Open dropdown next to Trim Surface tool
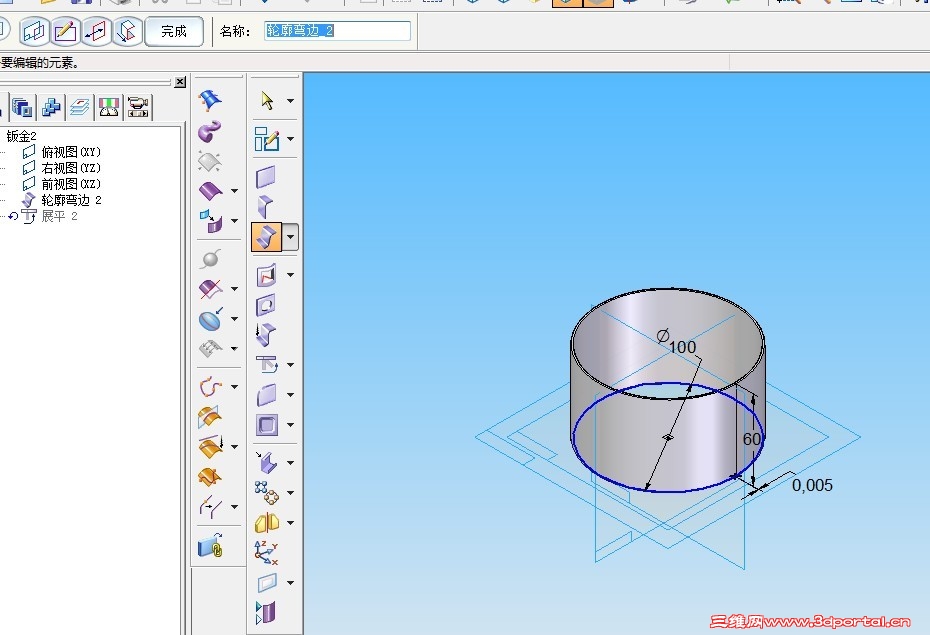Image resolution: width=930 pixels, height=635 pixels. pyautogui.click(x=234, y=289)
